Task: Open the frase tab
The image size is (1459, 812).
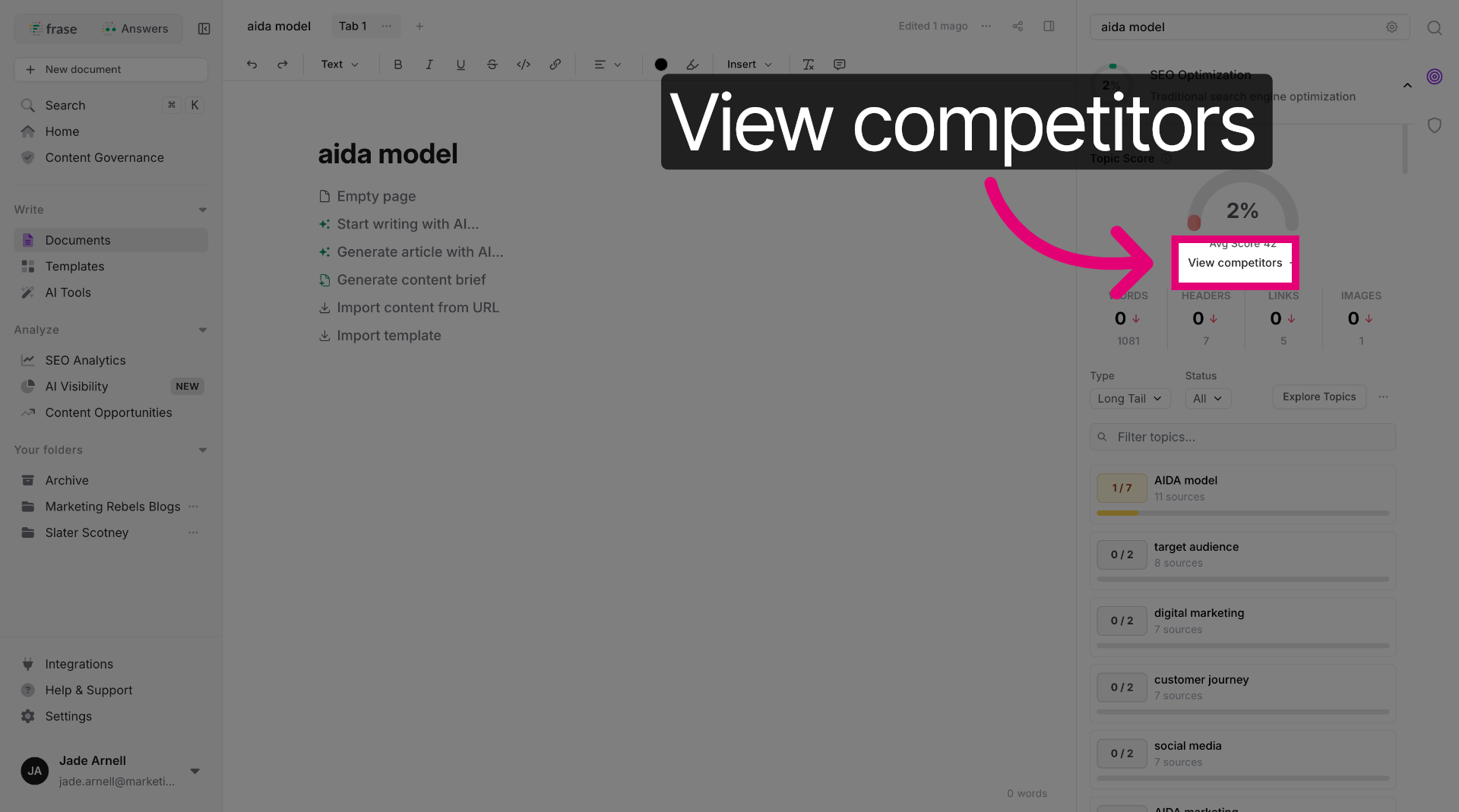Action: (x=54, y=29)
